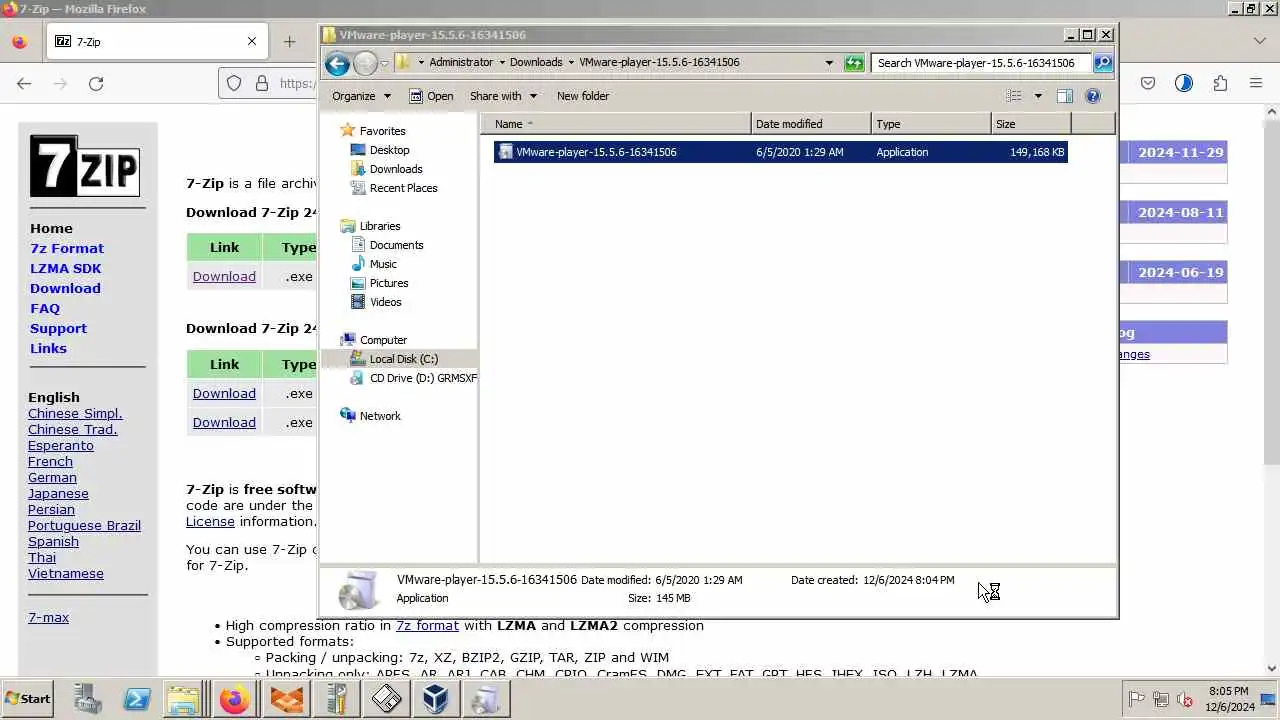1280x720 pixels.
Task: Click the Explorer back navigation arrow
Action: click(x=337, y=63)
